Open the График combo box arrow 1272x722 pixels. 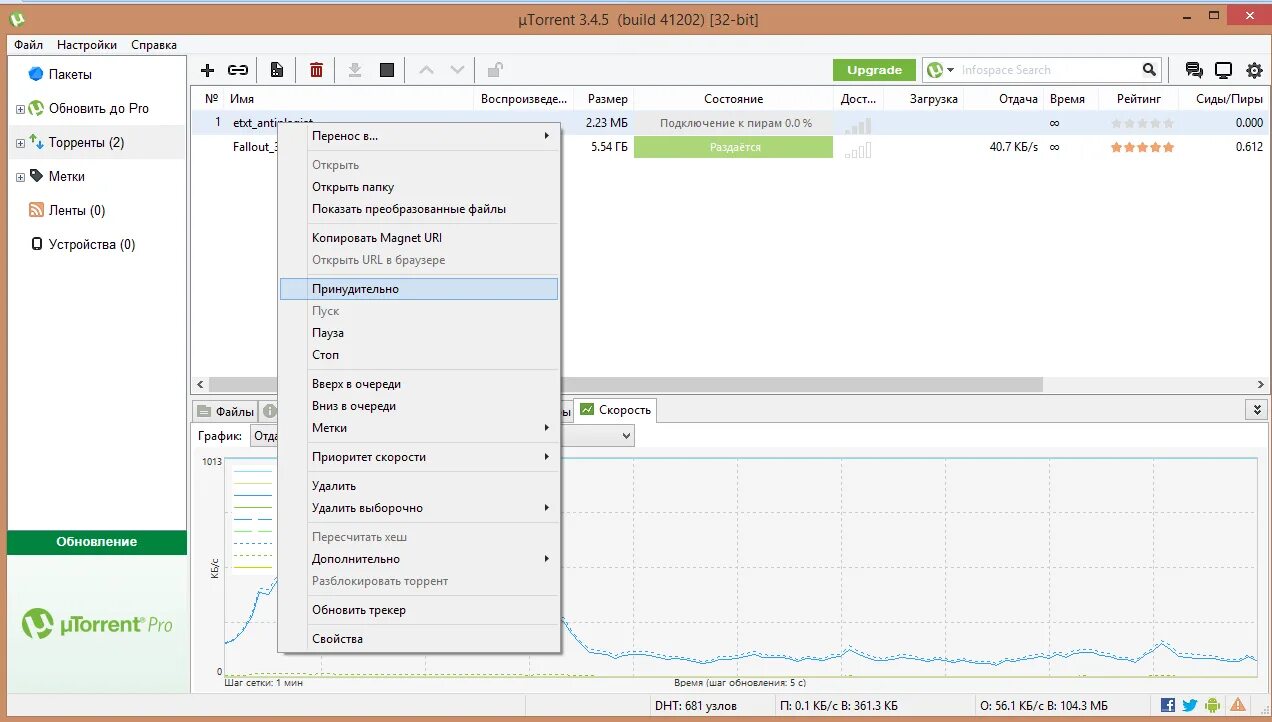point(626,436)
